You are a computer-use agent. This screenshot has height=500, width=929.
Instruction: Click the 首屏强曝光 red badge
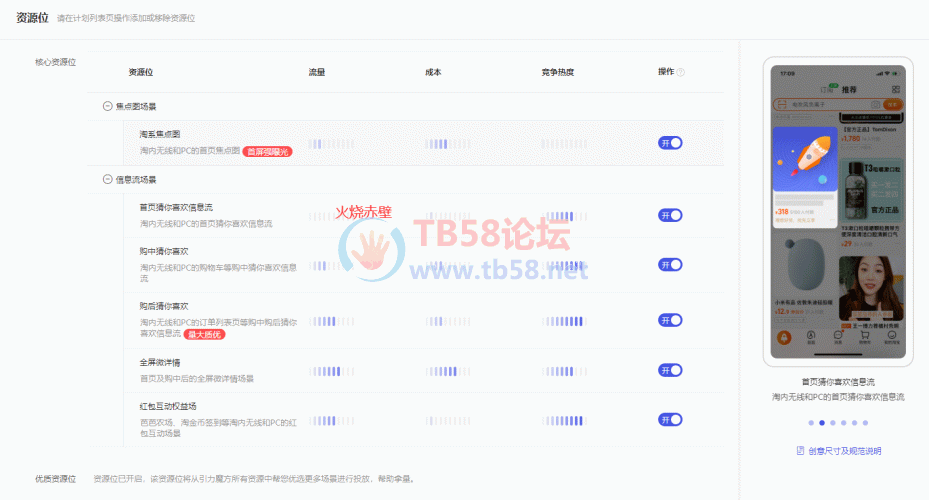pos(267,151)
